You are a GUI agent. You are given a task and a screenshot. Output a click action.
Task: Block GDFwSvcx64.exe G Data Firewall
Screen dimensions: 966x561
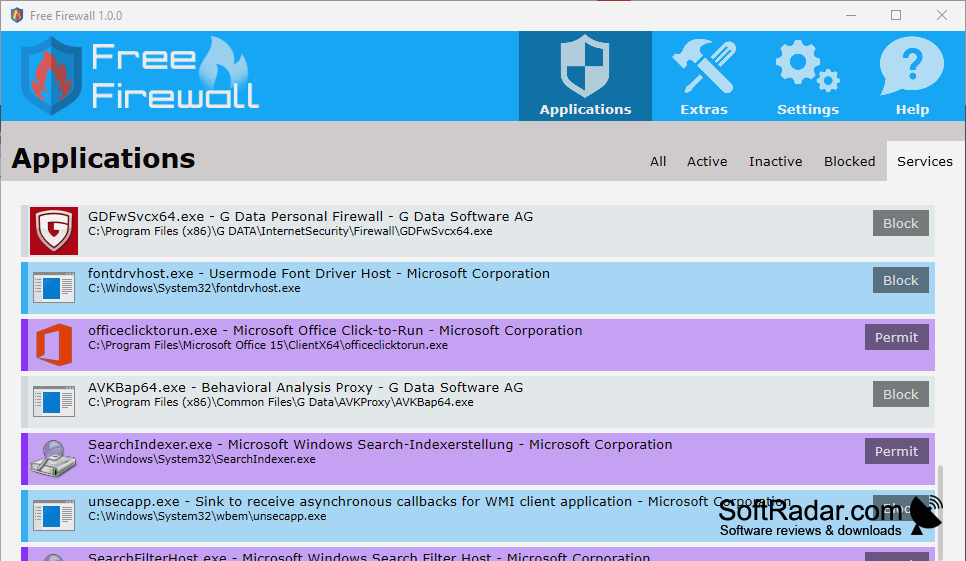(901, 223)
